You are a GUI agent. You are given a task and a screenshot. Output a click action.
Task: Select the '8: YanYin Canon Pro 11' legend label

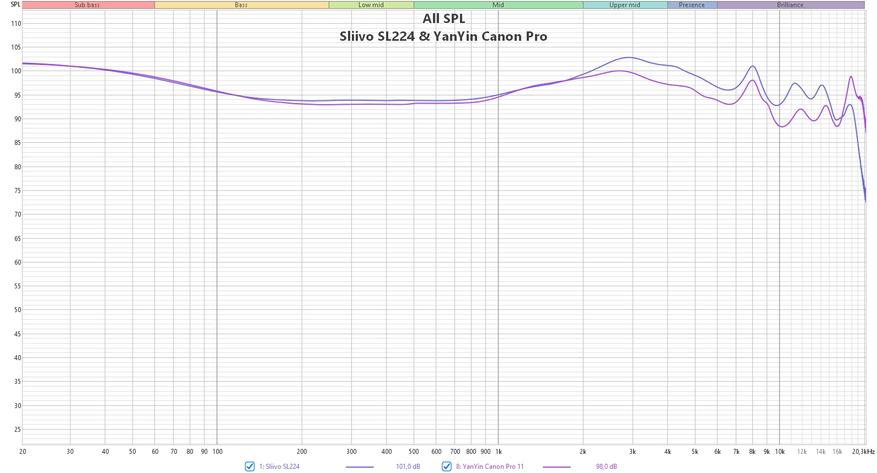click(x=489, y=466)
